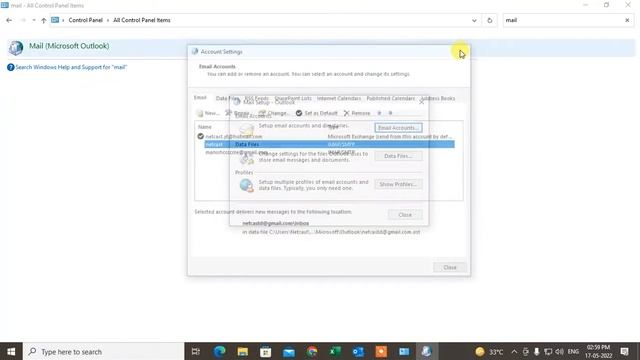Image resolution: width=640 pixels, height=360 pixels.
Task: Move the selected account up with the arrow
Action: point(379,113)
